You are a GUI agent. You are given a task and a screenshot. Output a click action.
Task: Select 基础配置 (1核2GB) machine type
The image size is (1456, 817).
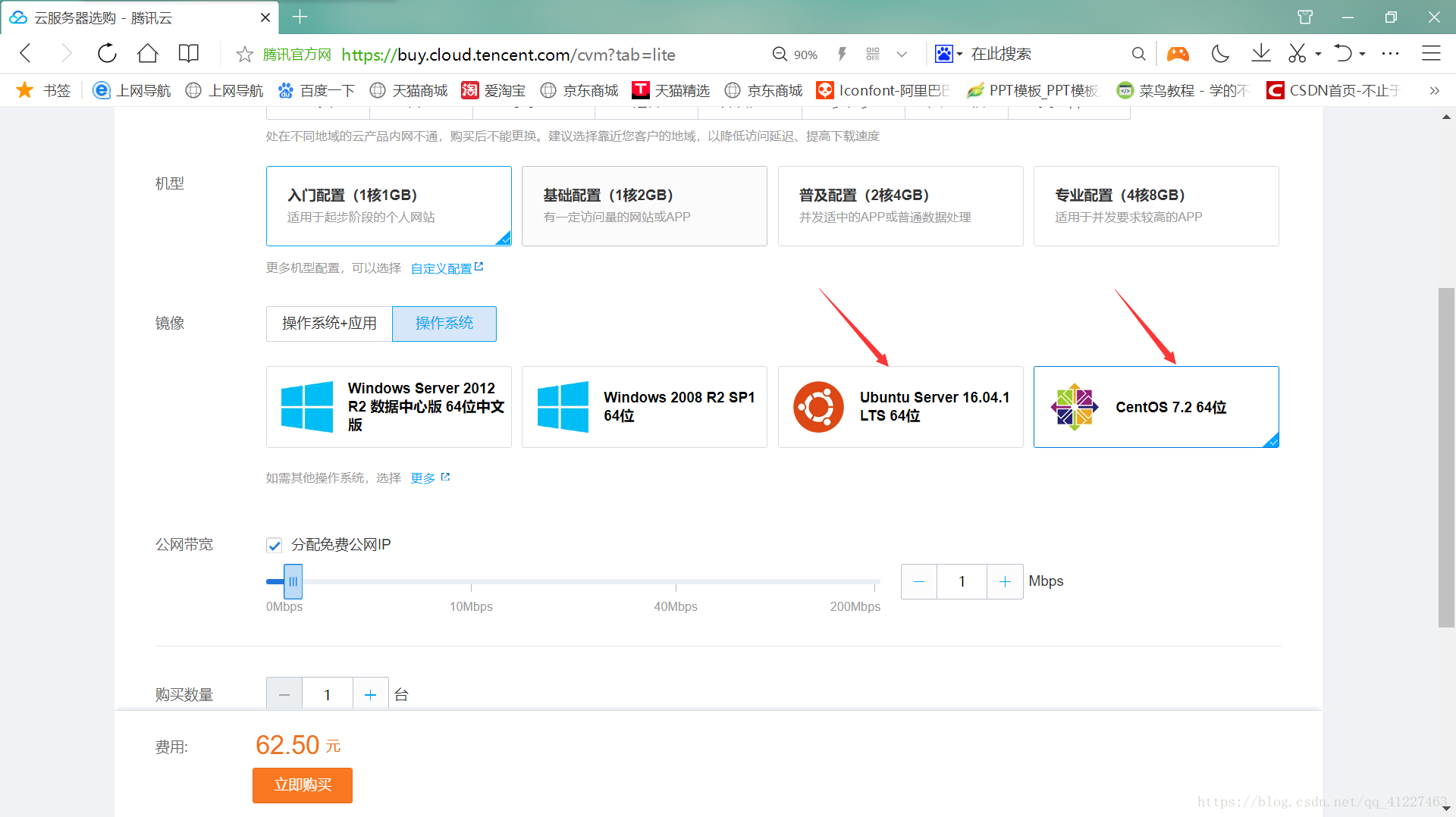point(644,206)
